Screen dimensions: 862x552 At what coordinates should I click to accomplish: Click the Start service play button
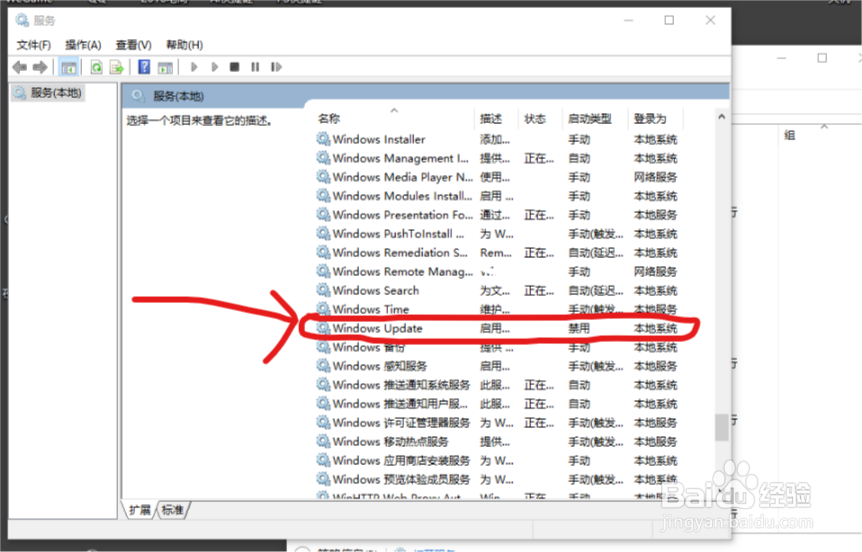194,67
